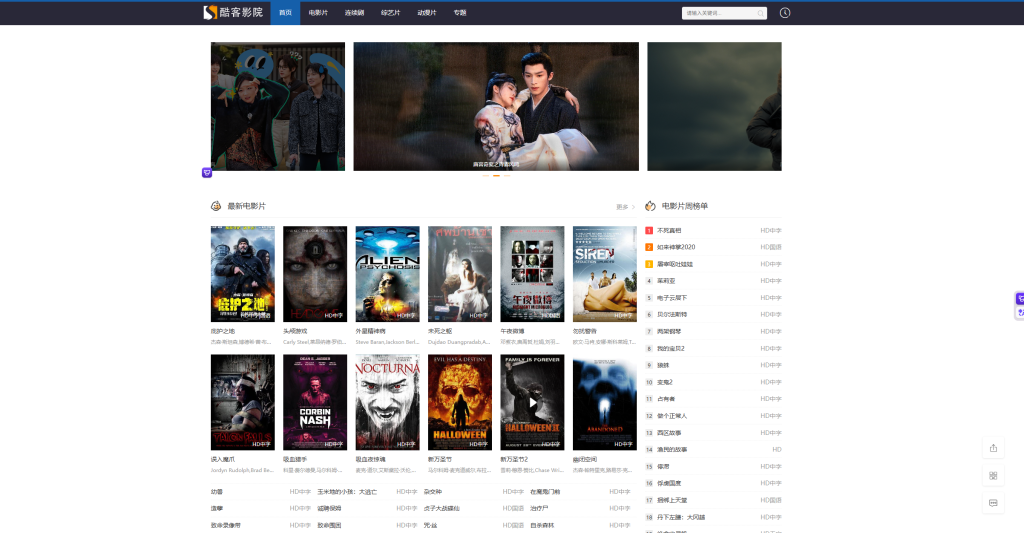This screenshot has width=1024, height=533.
Task: Click the play icon on Halloween II poster
Action: [532, 403]
